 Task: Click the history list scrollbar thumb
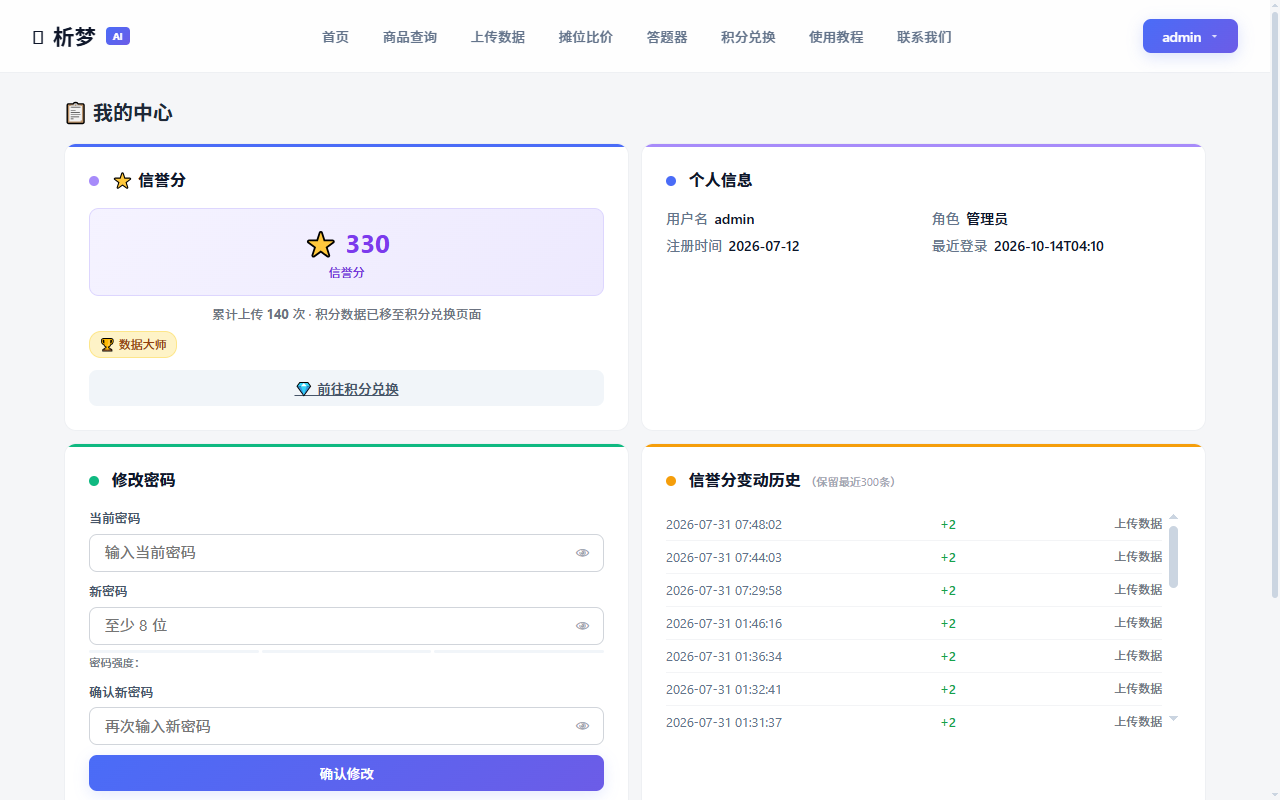1173,557
